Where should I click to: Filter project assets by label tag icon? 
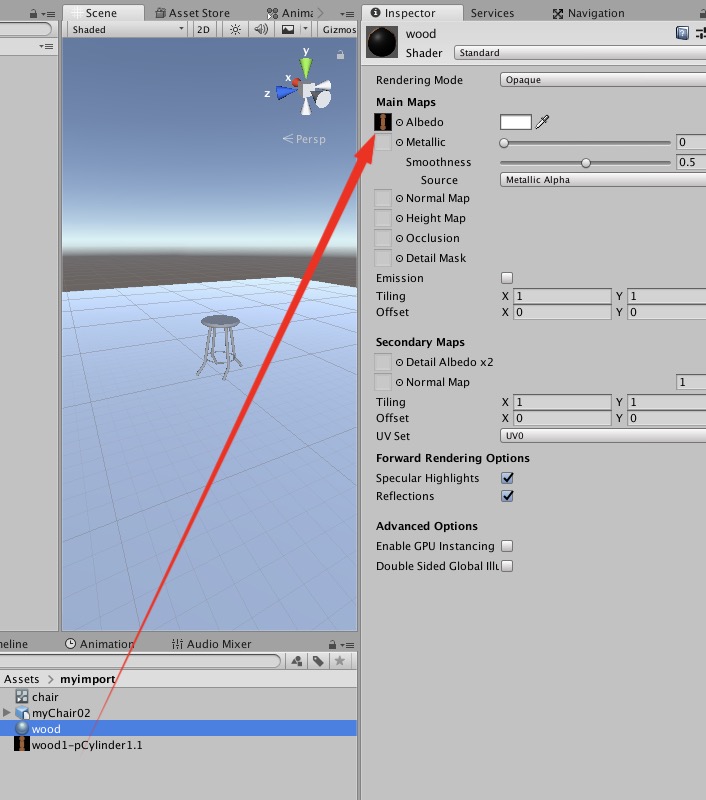[x=318, y=661]
